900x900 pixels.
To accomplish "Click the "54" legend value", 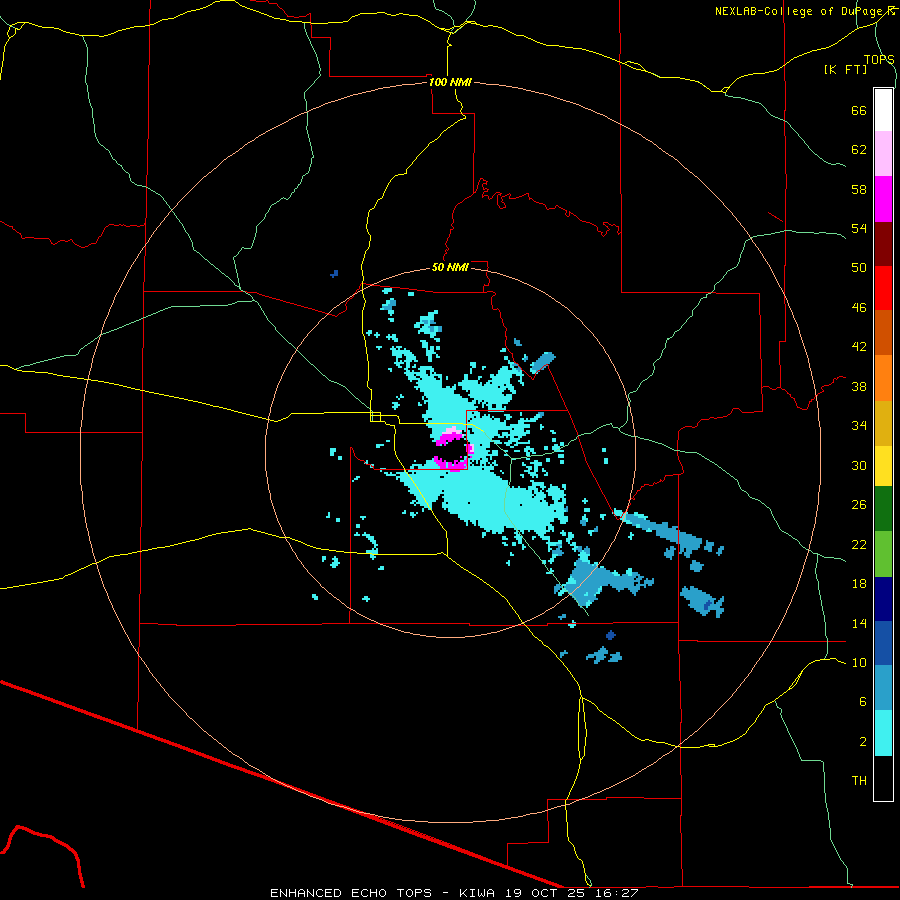I will [859, 228].
